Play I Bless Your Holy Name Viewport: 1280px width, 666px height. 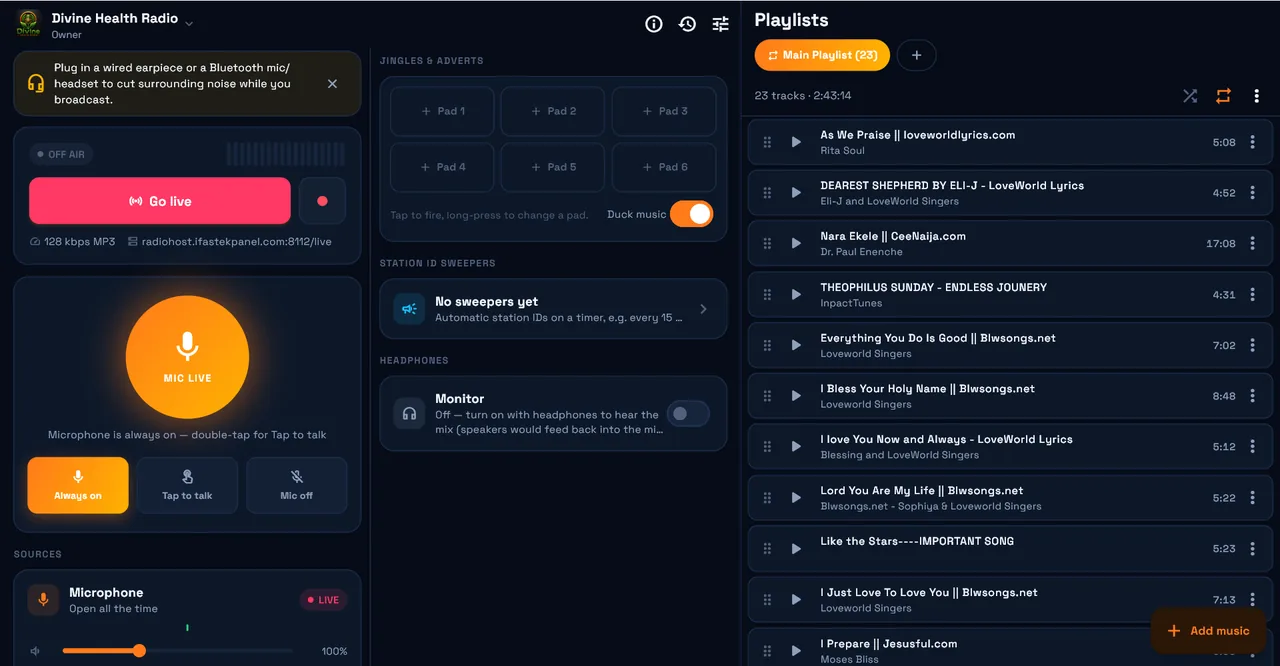(x=796, y=396)
